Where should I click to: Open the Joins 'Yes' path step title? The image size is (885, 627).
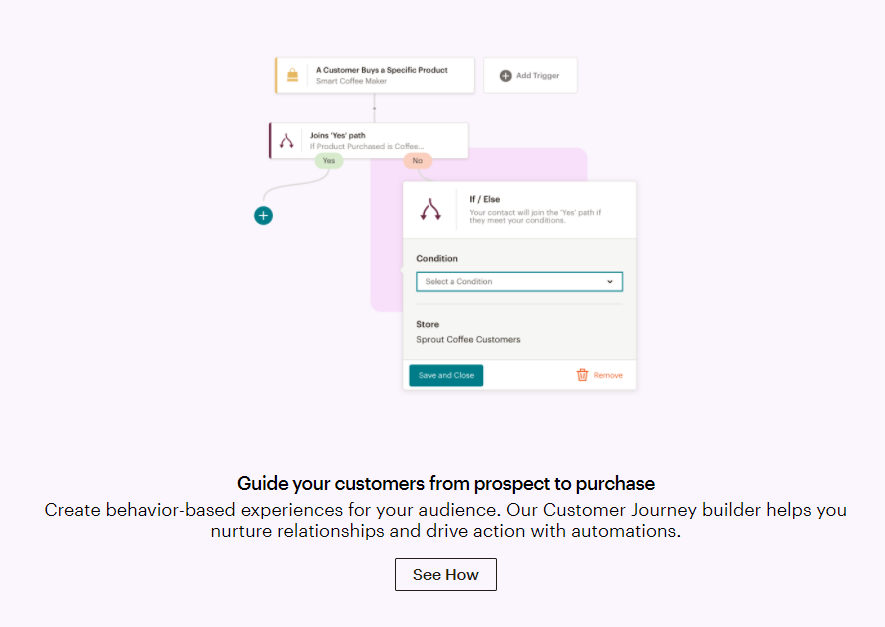click(338, 135)
